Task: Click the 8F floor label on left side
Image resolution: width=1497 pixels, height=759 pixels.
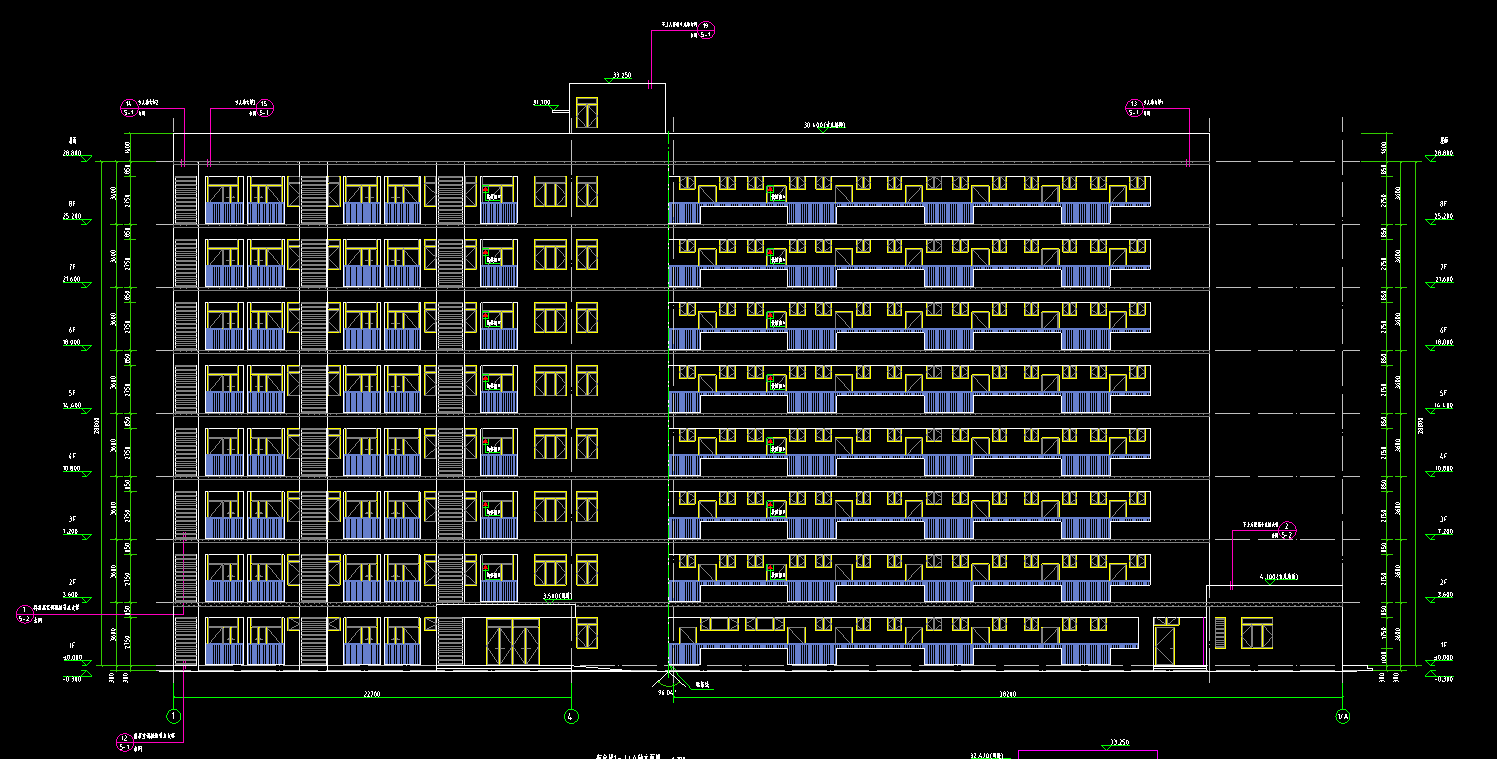Action: (x=72, y=203)
